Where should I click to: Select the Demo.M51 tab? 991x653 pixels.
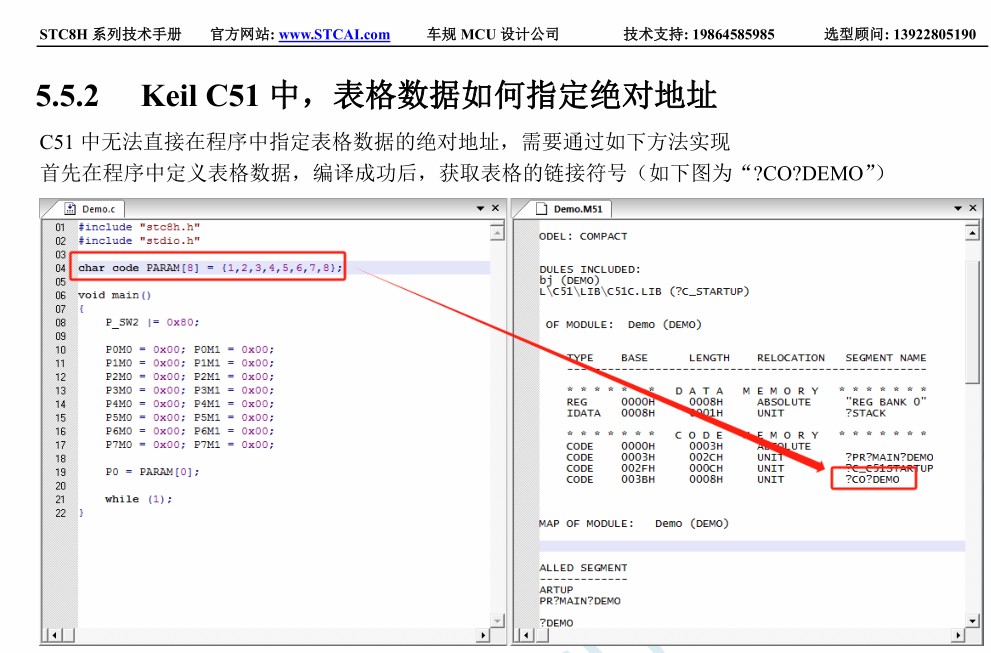coord(571,209)
